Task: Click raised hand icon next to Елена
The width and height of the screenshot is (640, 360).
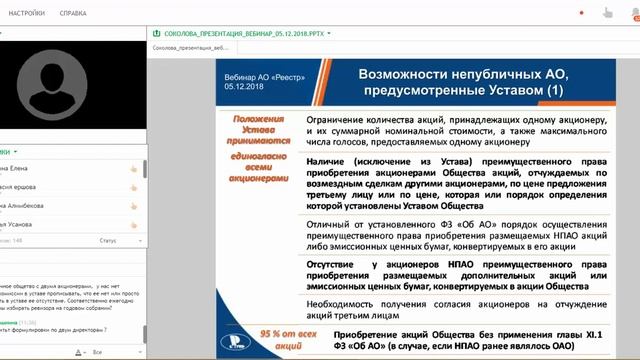Action: (133, 169)
